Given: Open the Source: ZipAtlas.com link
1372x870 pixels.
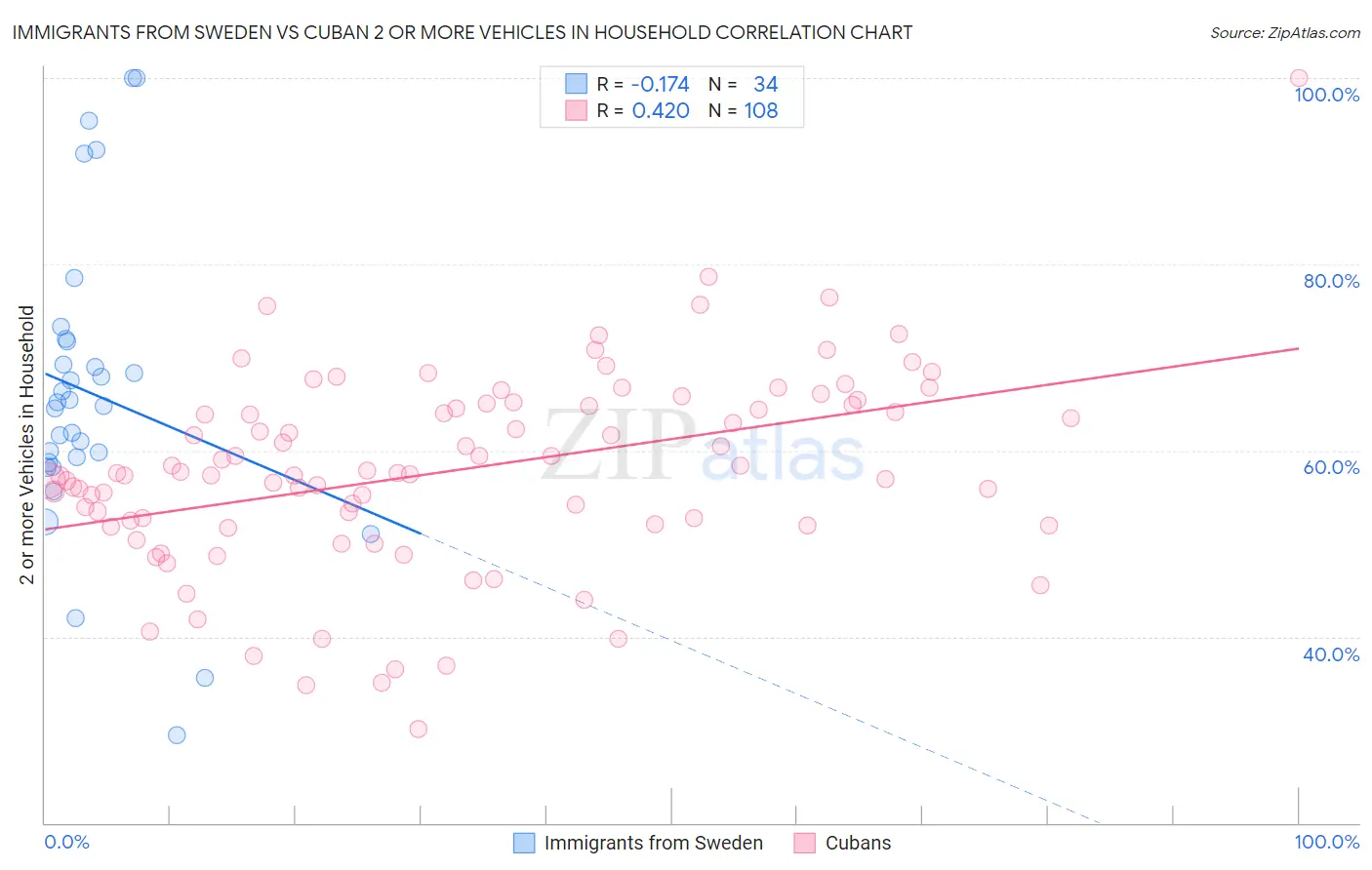Looking at the screenshot, I should 1285,32.
